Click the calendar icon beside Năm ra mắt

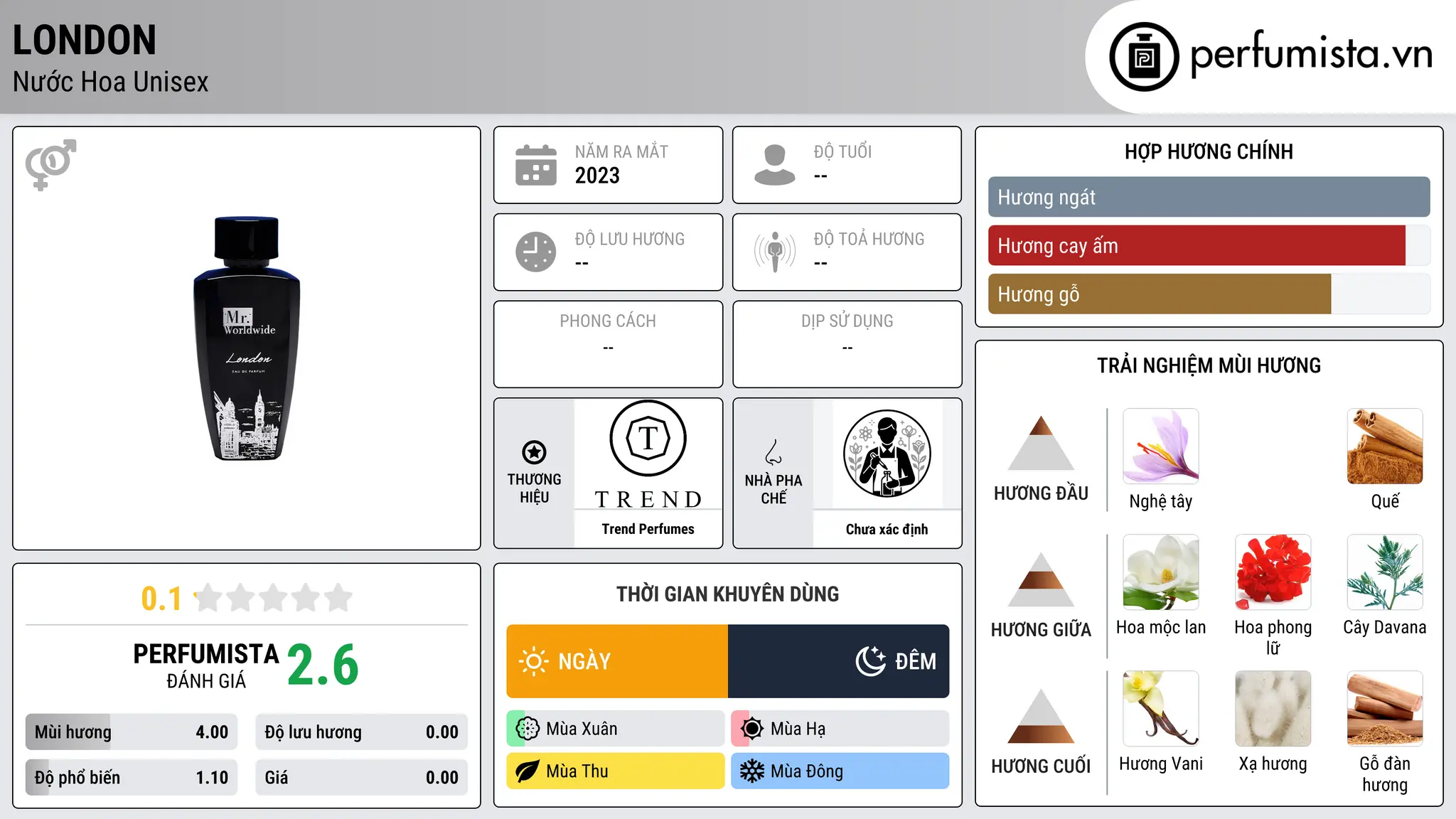click(x=536, y=165)
